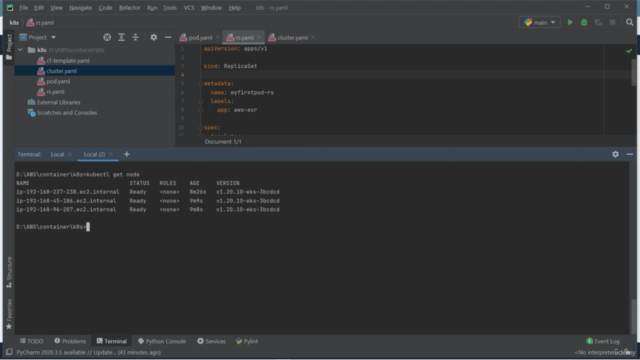Click the editor vertical scrollbar
The height and width of the screenshot is (360, 640).
tap(633, 72)
